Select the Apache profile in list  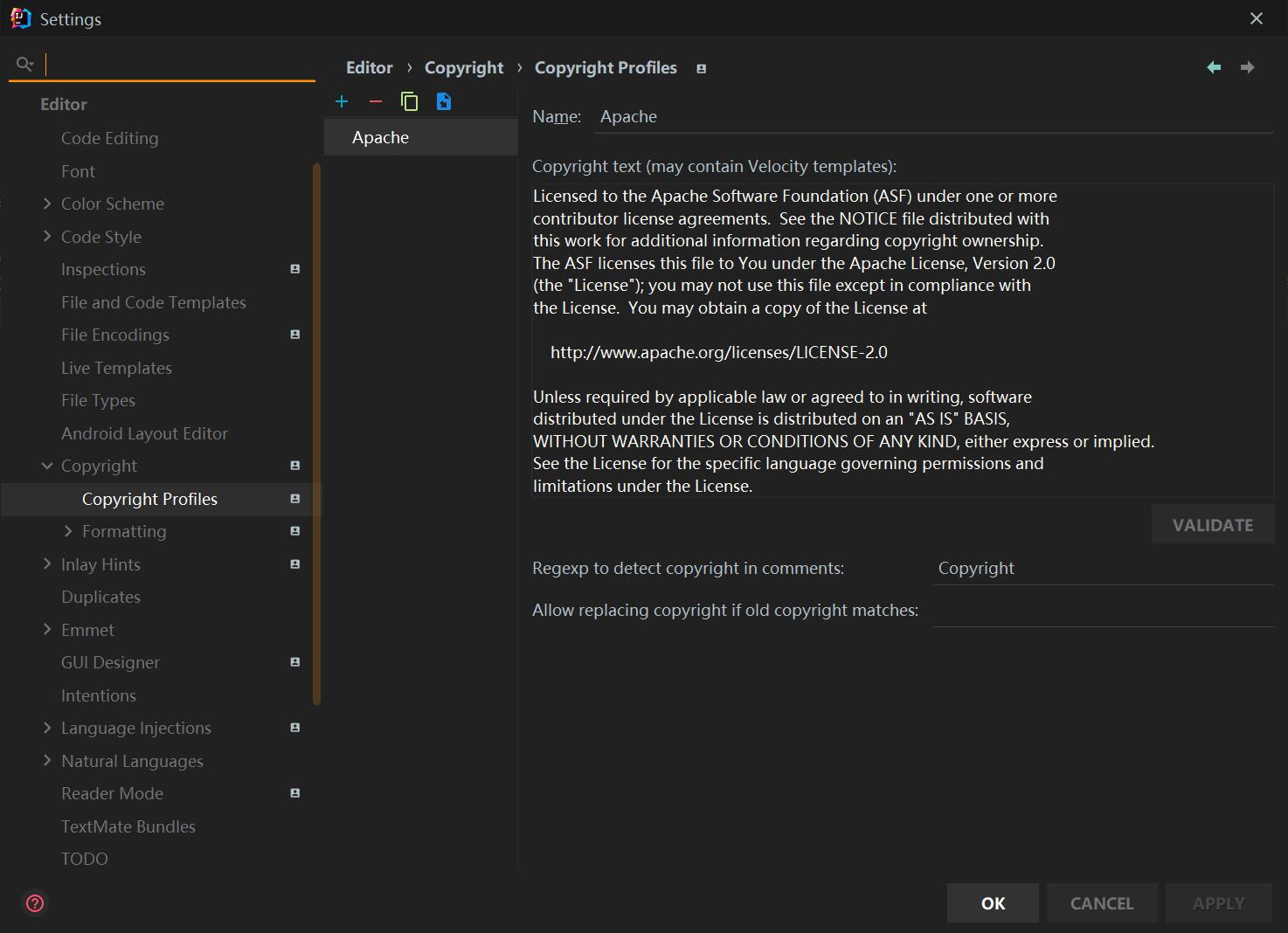tap(420, 137)
